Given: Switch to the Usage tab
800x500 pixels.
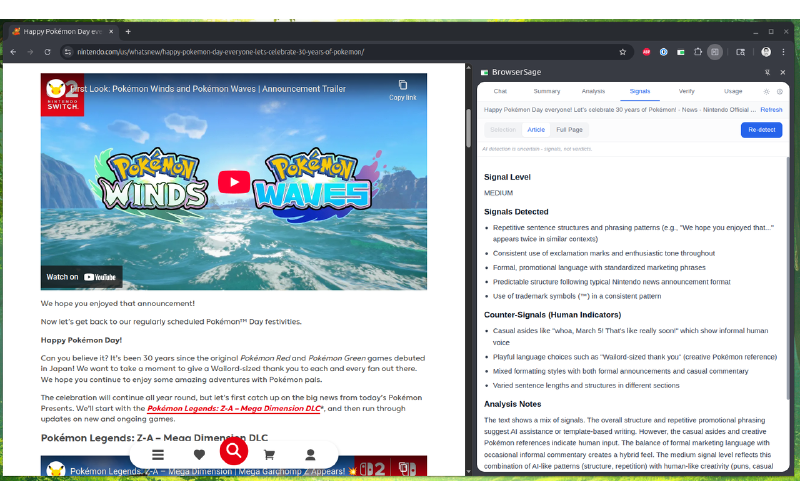Looking at the screenshot, I should (733, 91).
